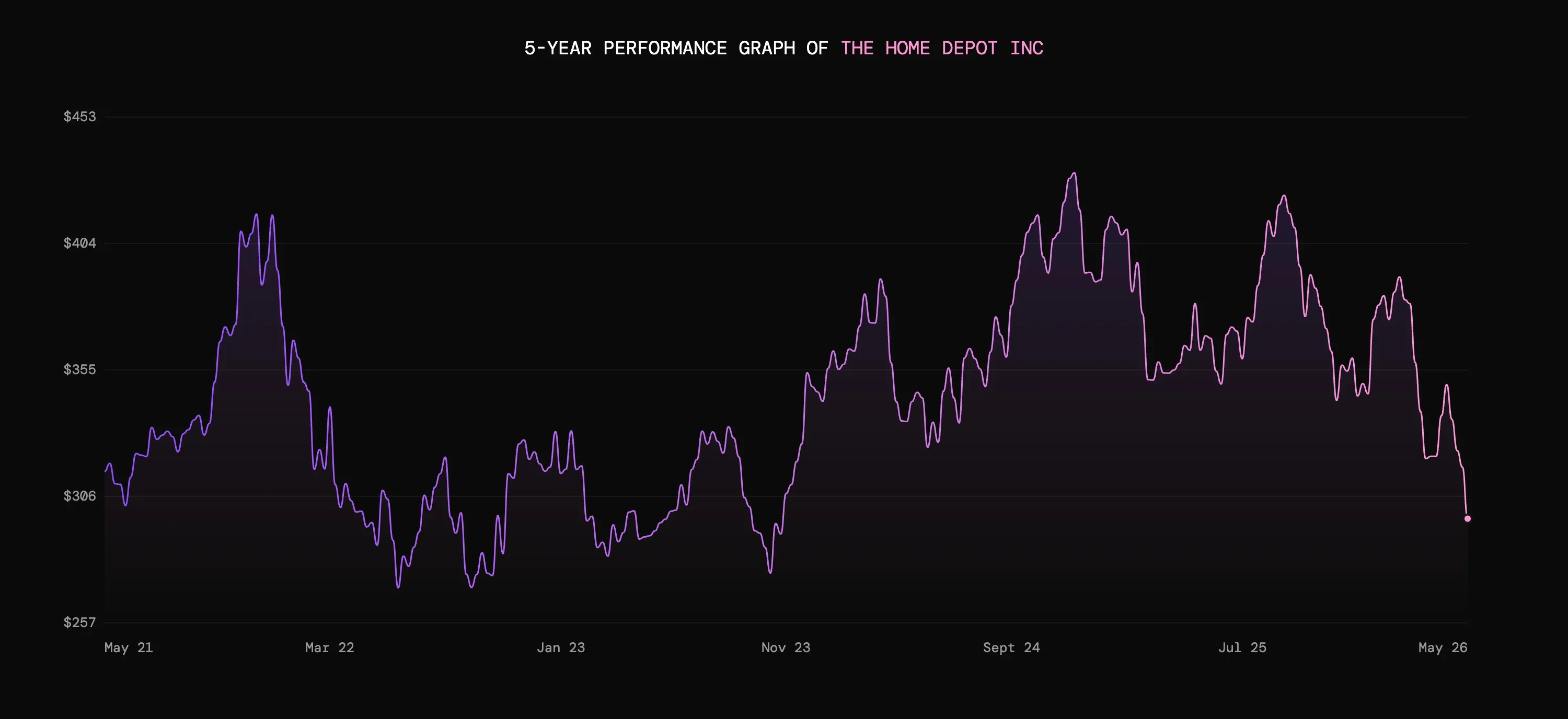This screenshot has height=719, width=1568.
Task: Click the $453 y-axis label
Action: (80, 117)
